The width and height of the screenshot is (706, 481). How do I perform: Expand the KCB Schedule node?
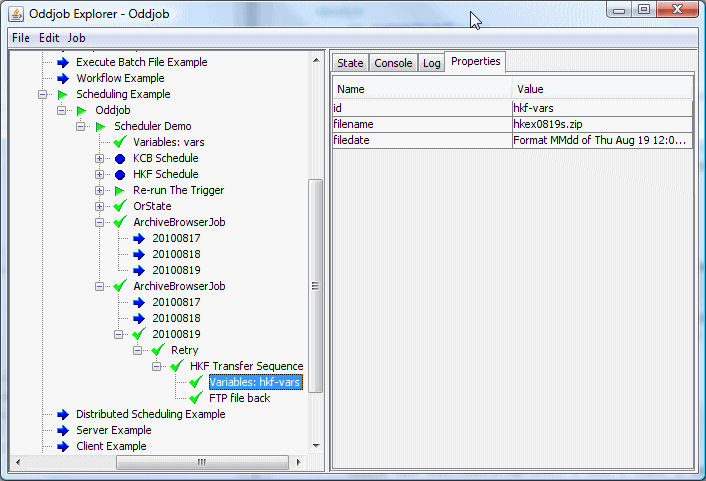pos(100,158)
